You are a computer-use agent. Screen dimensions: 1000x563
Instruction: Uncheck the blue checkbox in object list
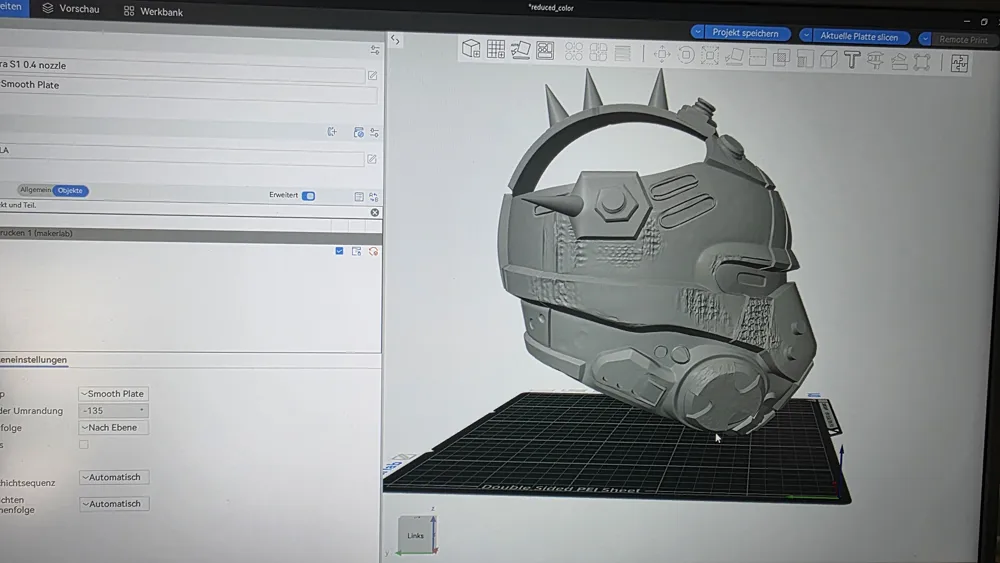339,251
